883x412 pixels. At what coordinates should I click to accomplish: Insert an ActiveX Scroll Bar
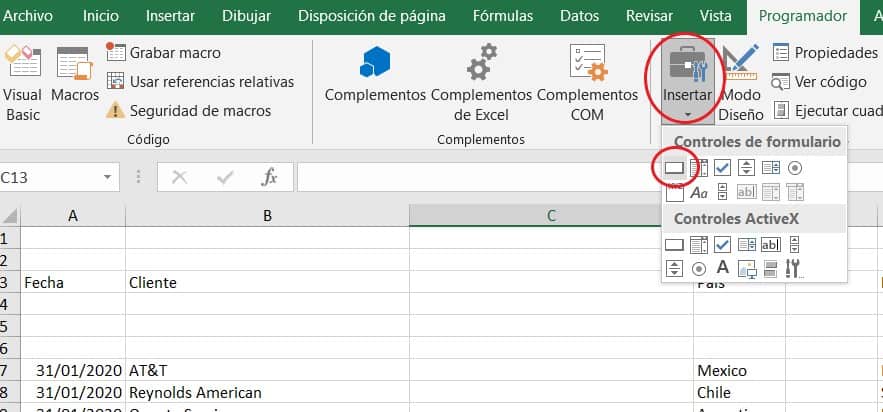(x=795, y=245)
